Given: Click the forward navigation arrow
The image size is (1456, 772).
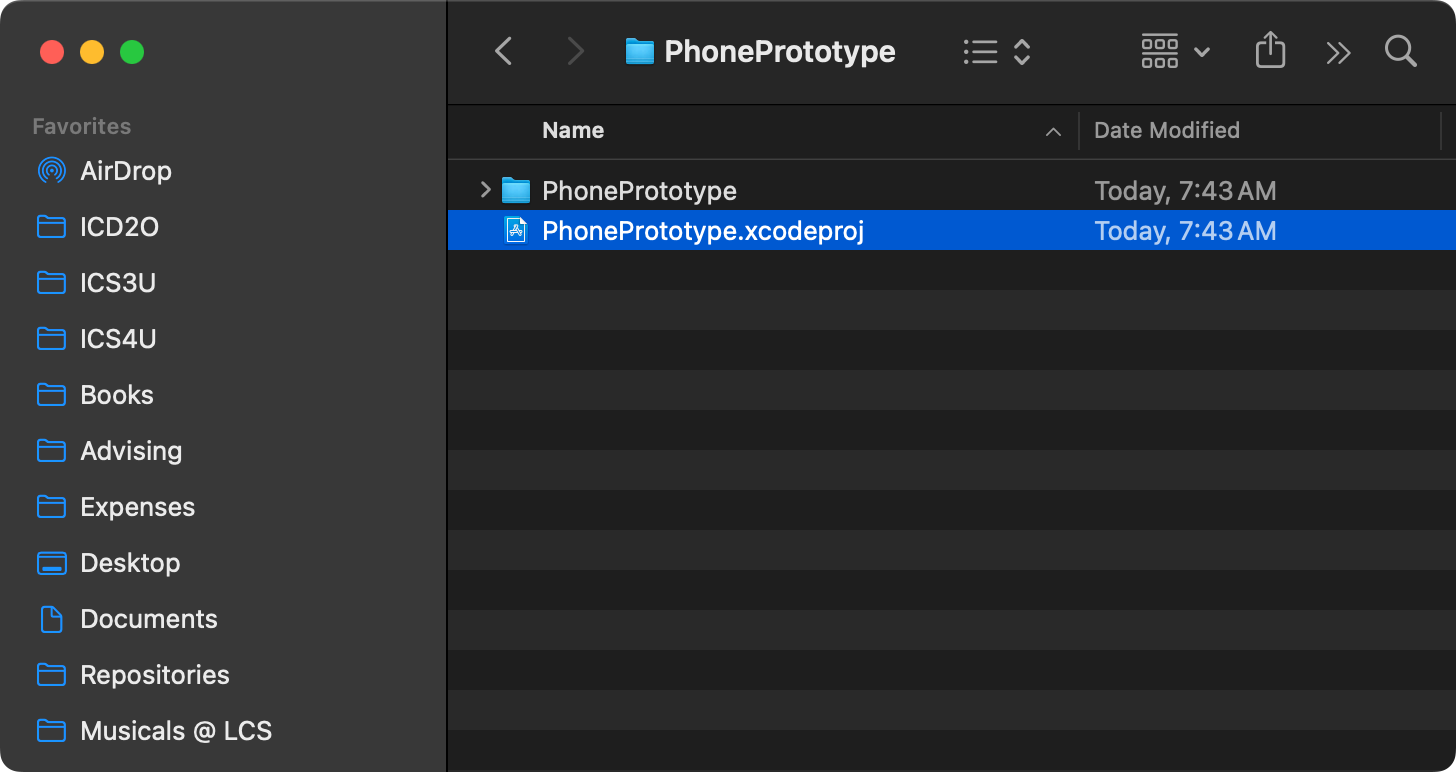Looking at the screenshot, I should (575, 52).
